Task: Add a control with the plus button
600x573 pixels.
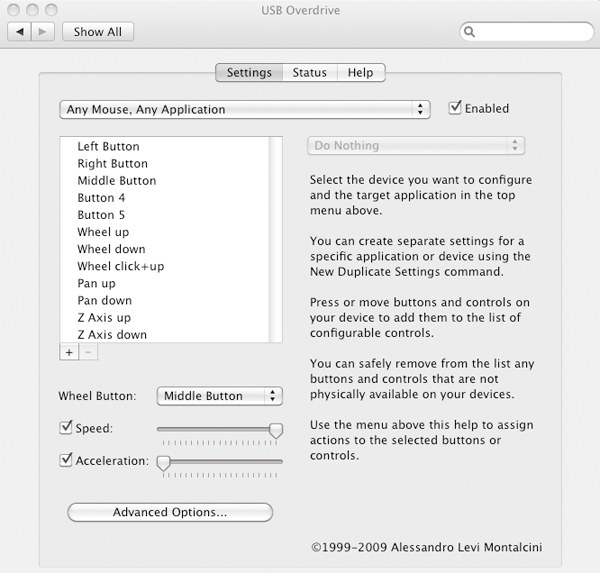Action: coord(69,352)
